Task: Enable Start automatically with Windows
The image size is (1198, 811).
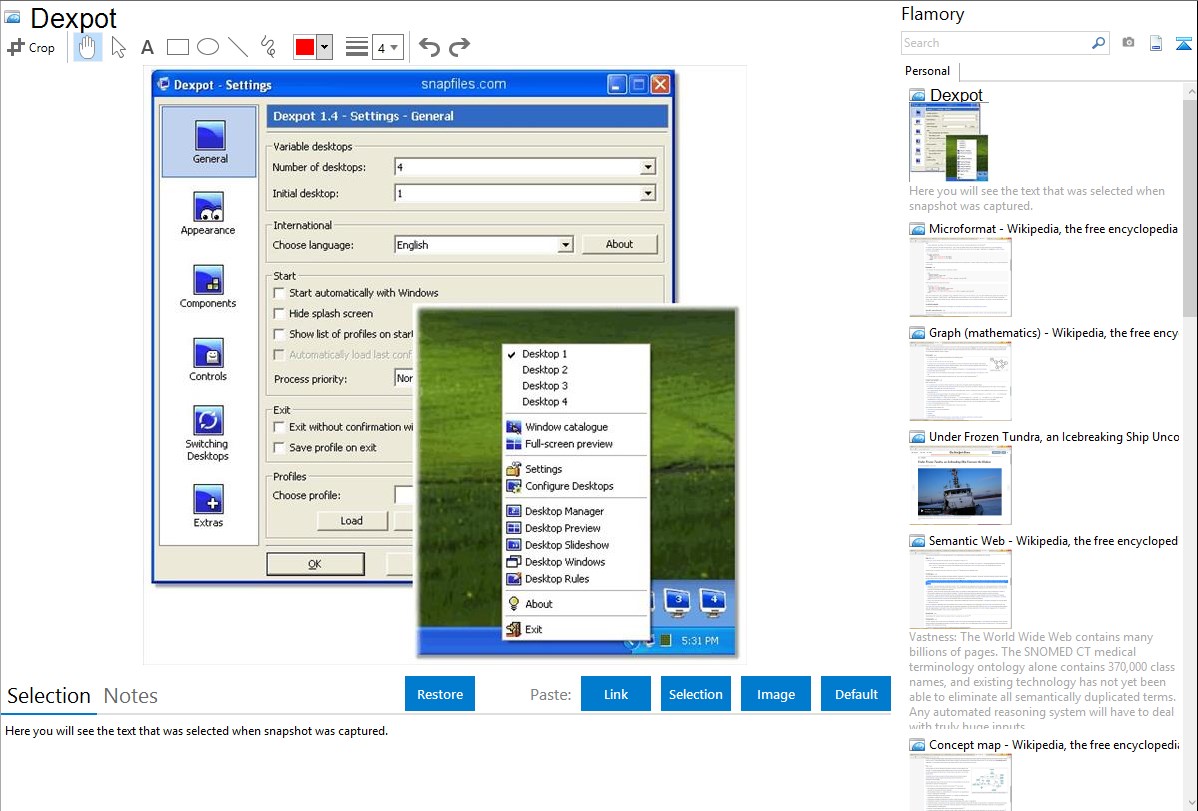Action: tap(279, 293)
